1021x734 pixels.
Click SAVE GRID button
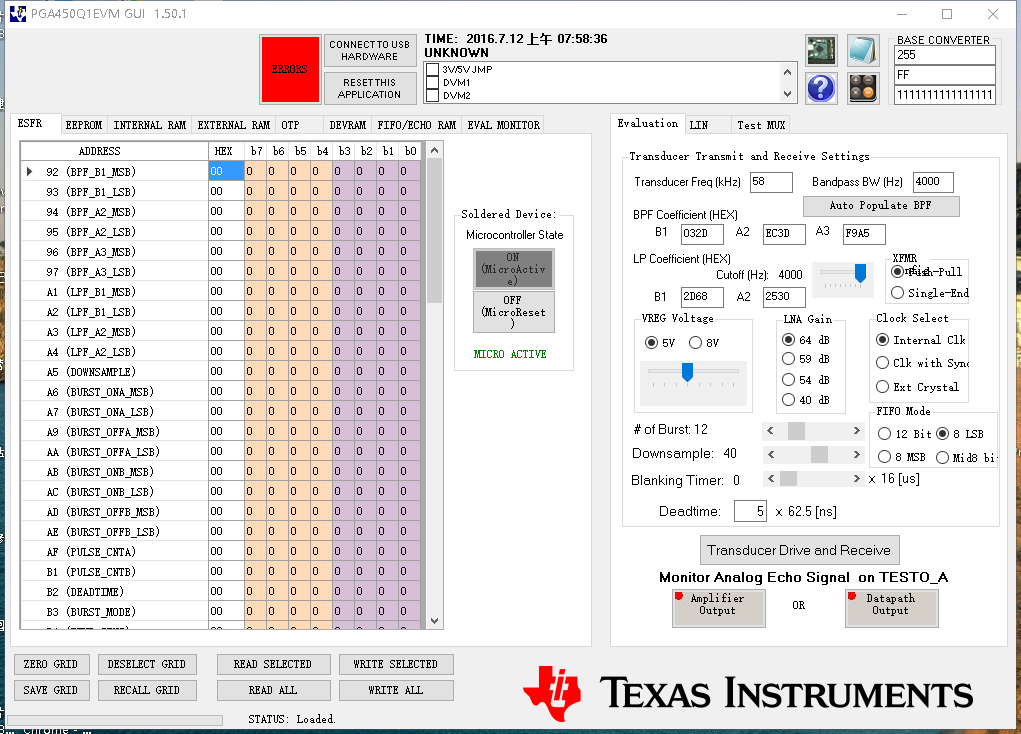pyautogui.click(x=51, y=690)
